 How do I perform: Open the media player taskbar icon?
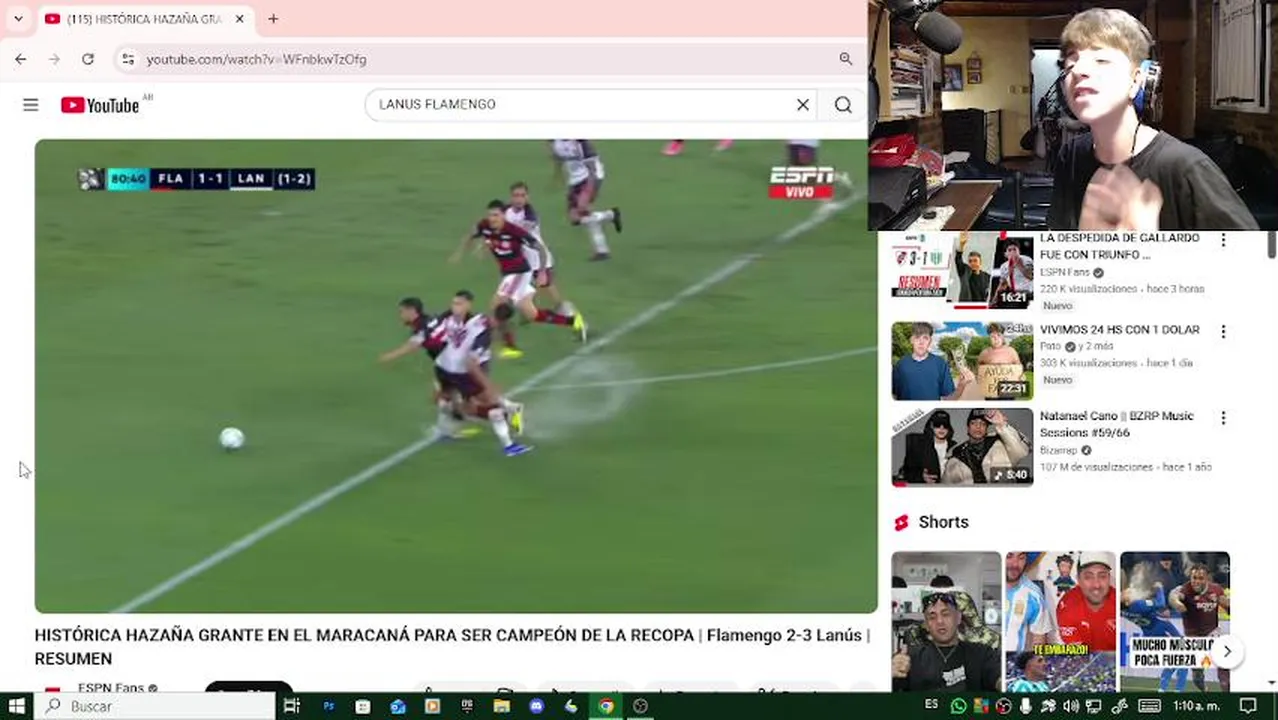click(432, 706)
